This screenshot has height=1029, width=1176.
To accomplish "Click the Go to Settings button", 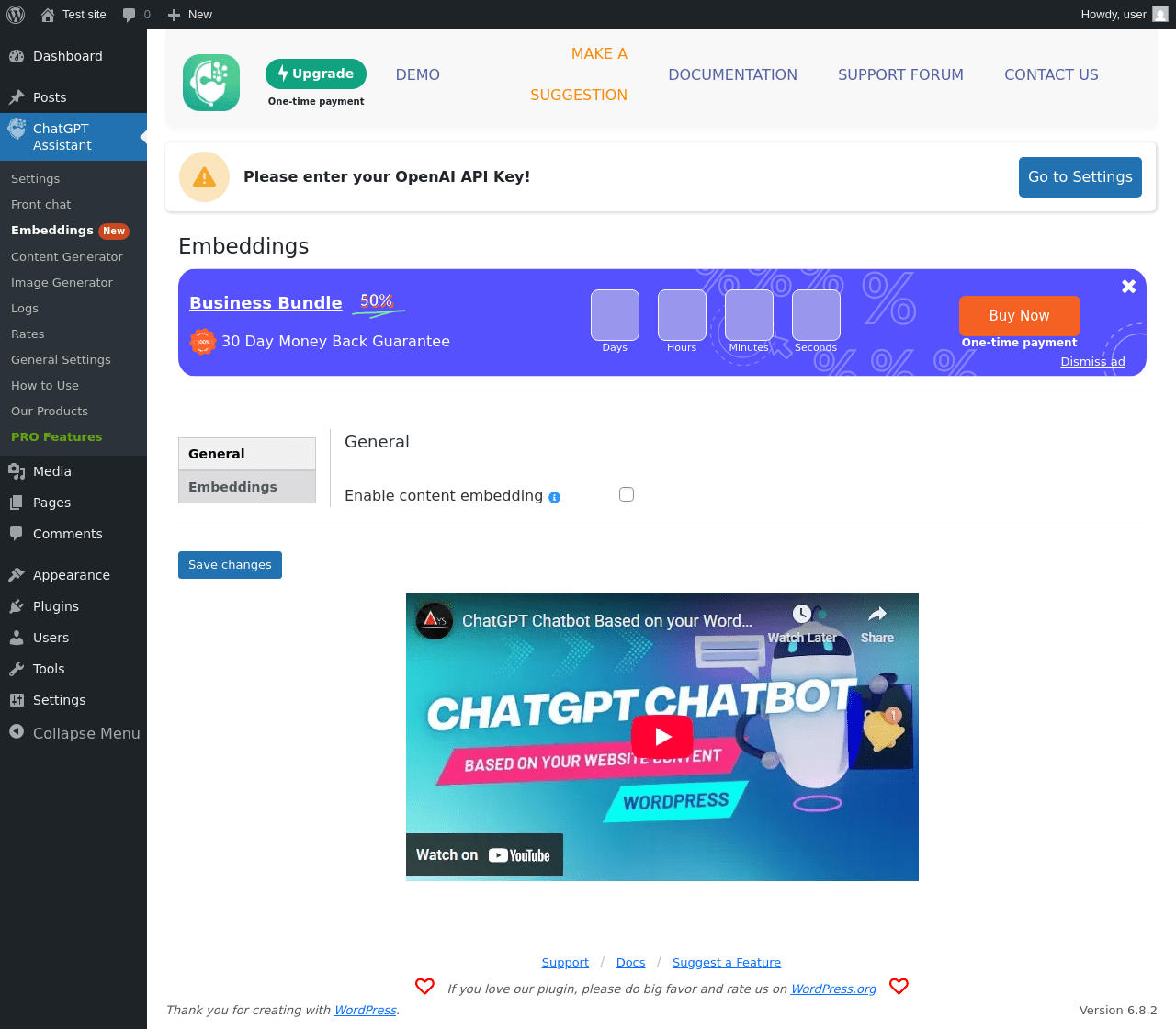I will pos(1080,177).
